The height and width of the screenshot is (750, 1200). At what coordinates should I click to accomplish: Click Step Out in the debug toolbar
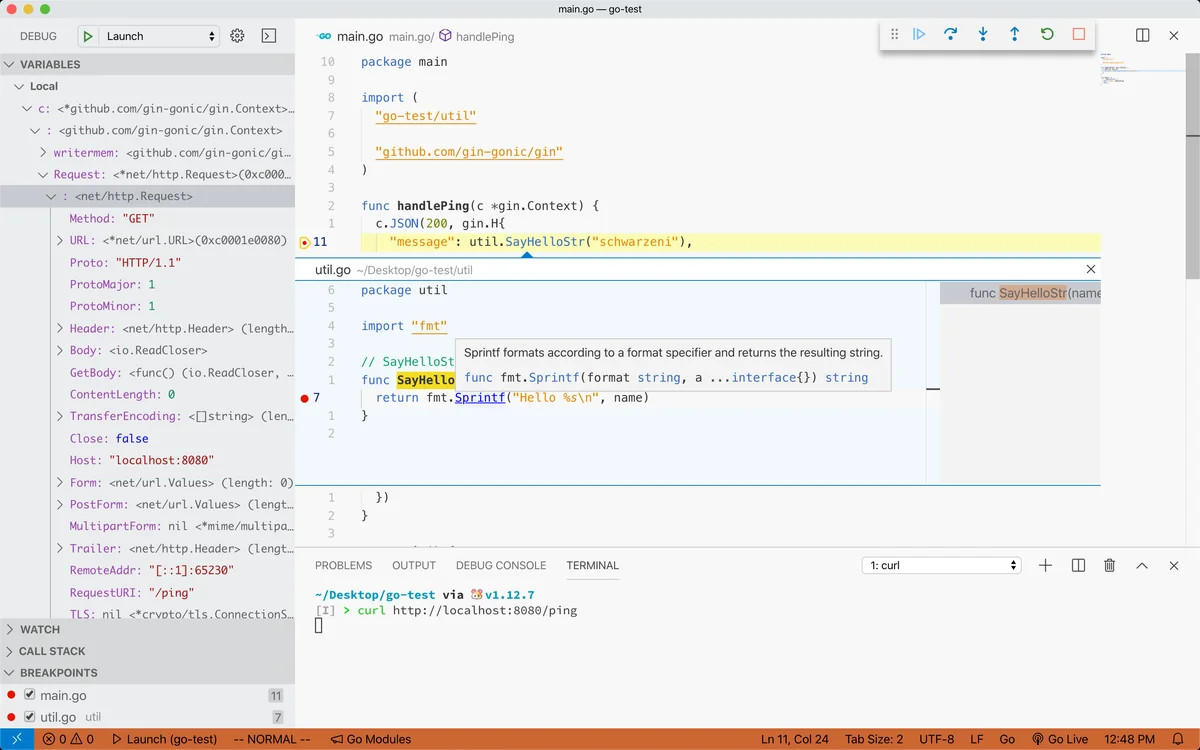click(1015, 34)
